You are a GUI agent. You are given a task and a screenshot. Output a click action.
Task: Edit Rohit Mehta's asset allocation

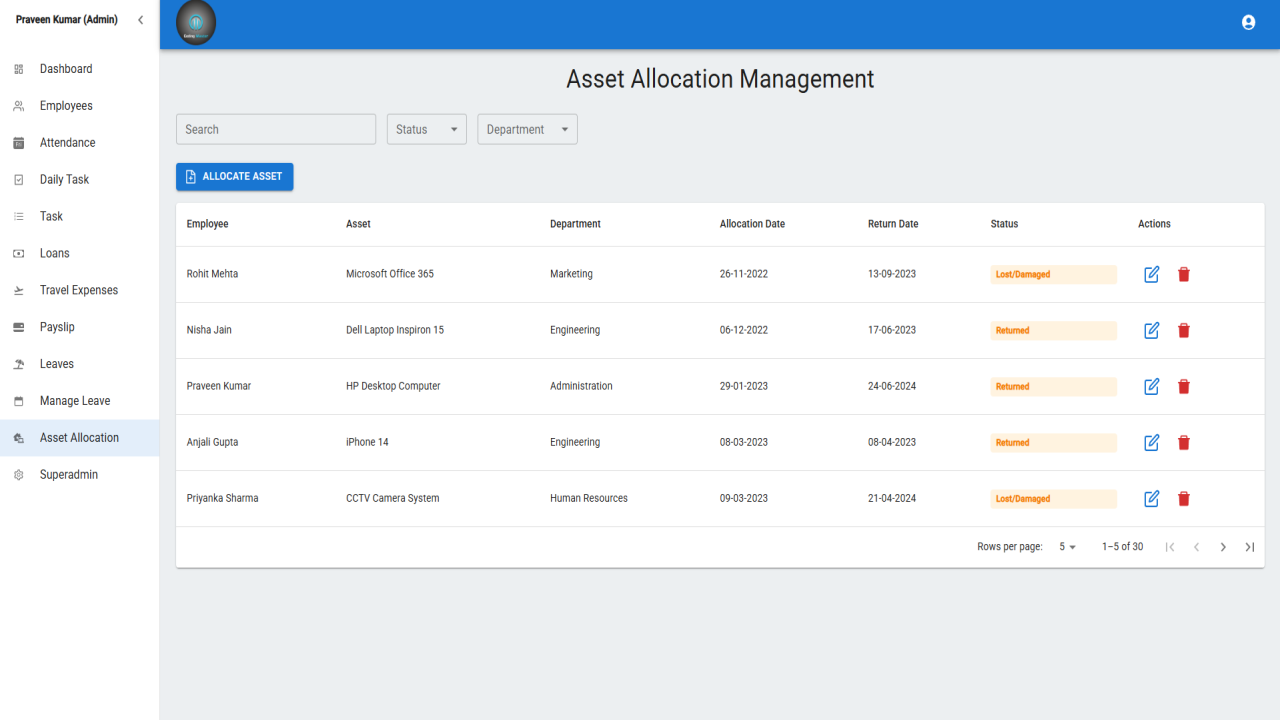point(1151,274)
